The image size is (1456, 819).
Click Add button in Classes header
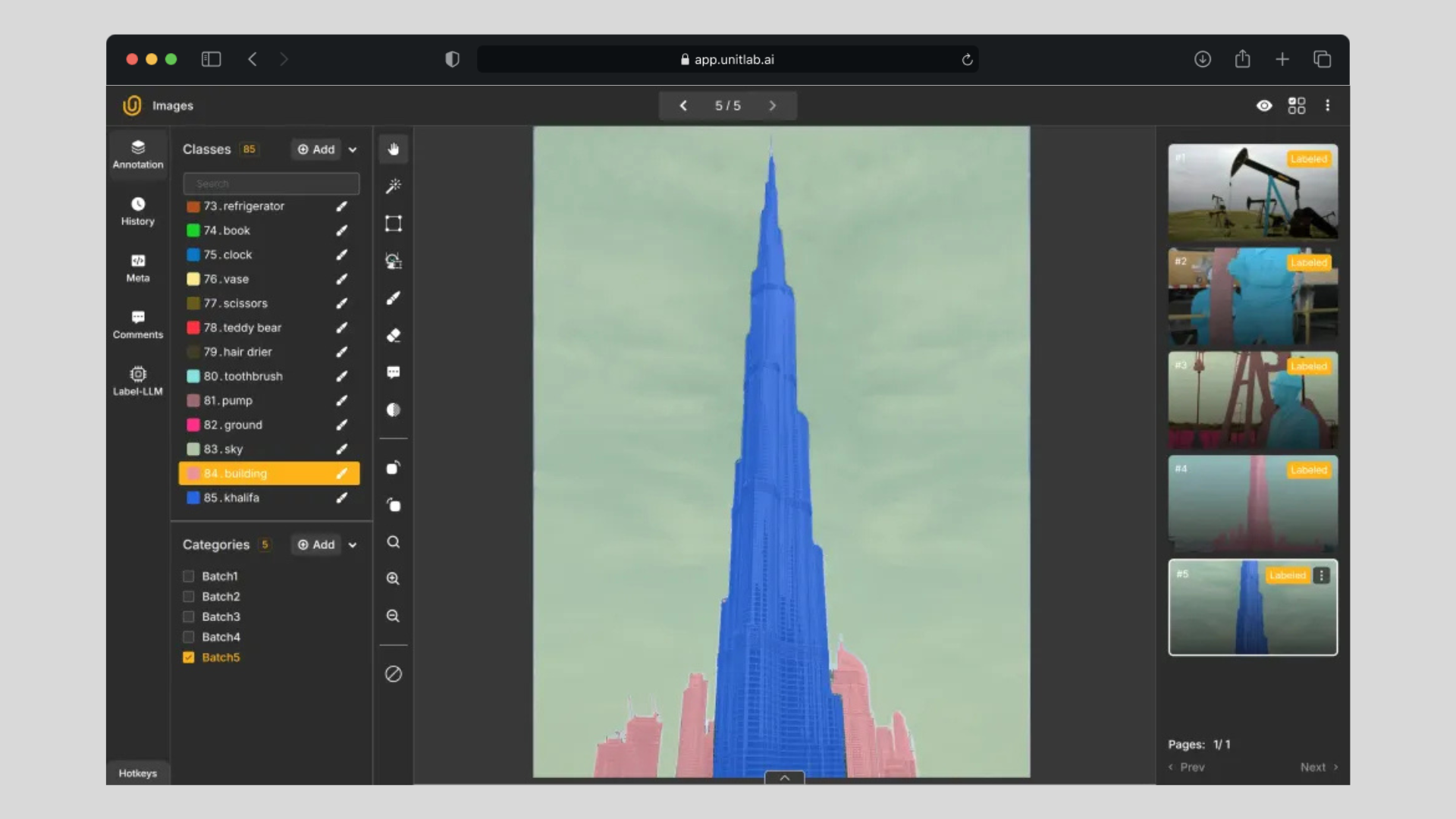(x=316, y=149)
